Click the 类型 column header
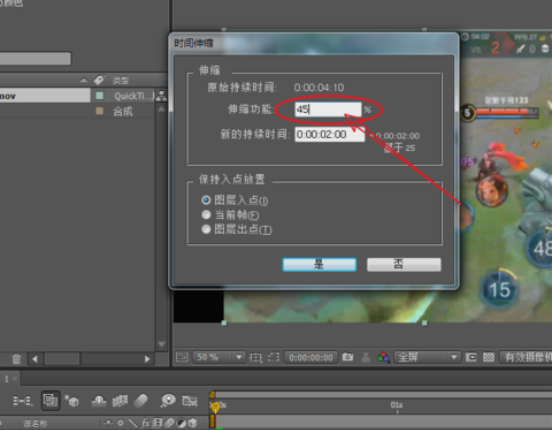The height and width of the screenshot is (430, 552). (121, 80)
